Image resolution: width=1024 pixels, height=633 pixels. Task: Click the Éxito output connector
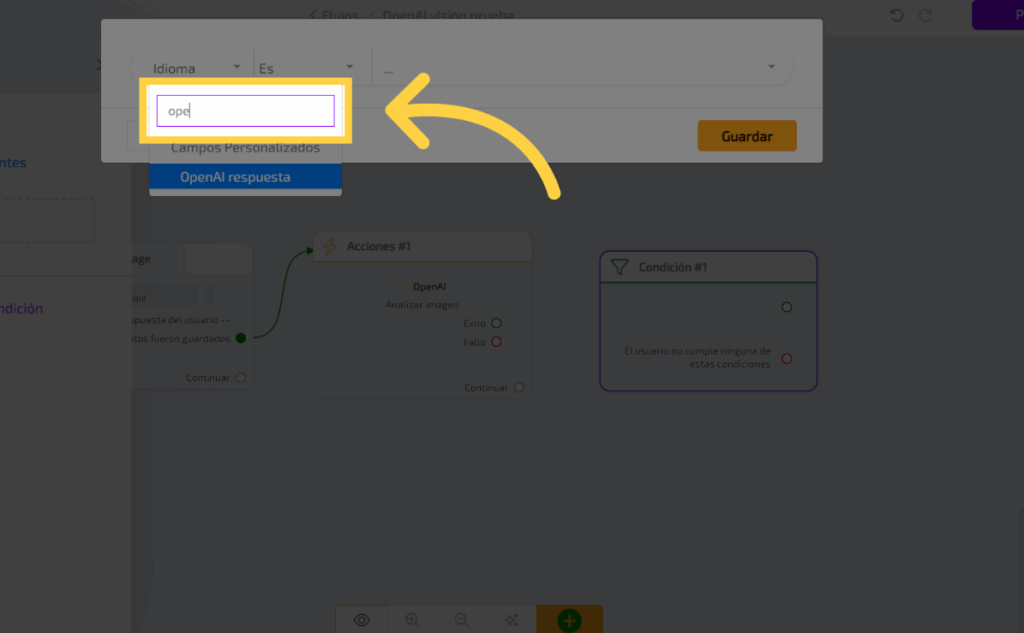coord(496,323)
